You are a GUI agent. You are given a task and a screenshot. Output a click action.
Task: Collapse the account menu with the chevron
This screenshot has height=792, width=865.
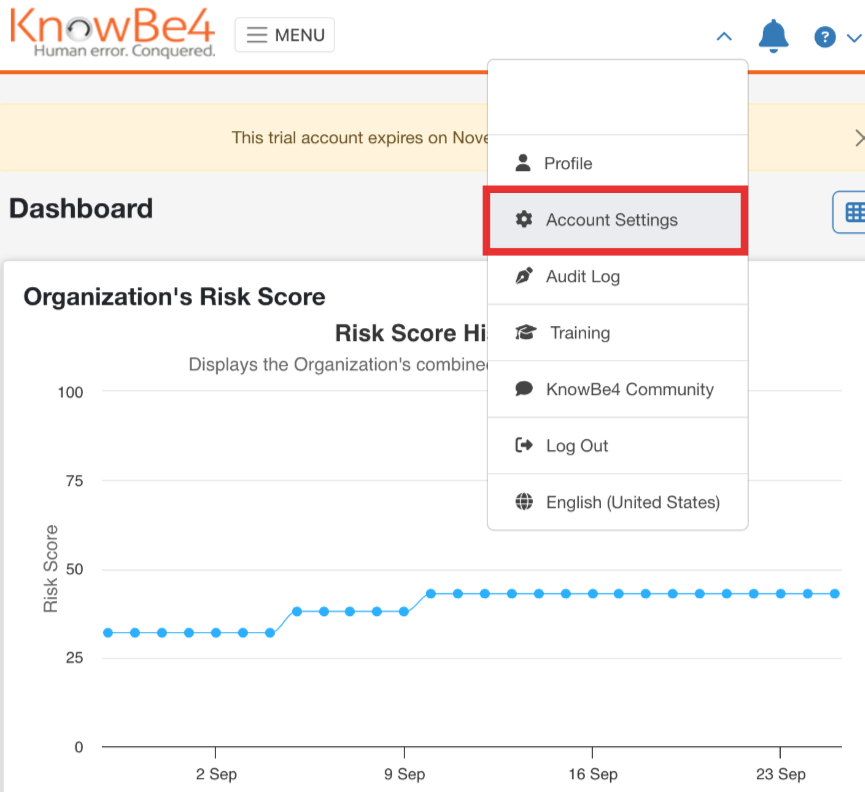[x=723, y=36]
